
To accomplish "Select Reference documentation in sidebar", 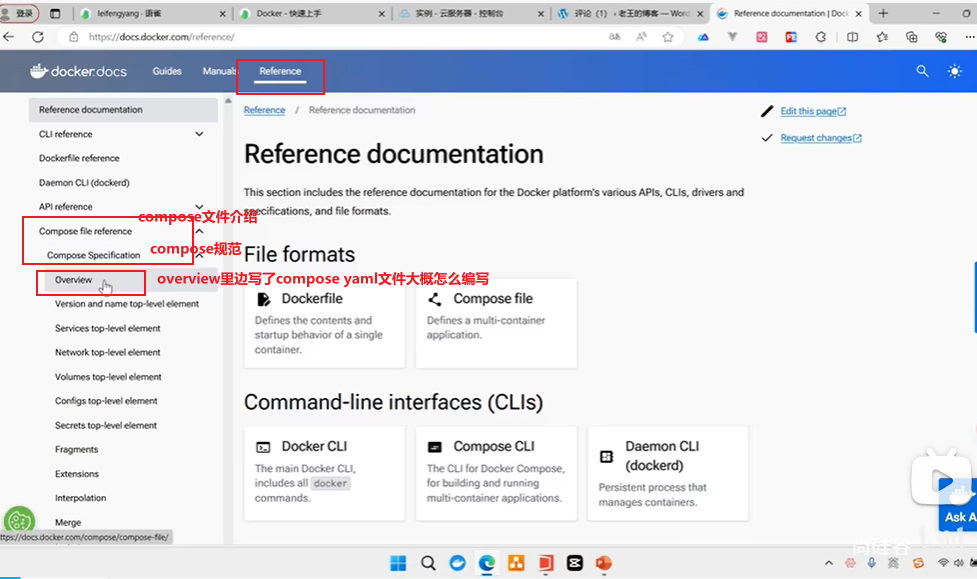I will [123, 110].
